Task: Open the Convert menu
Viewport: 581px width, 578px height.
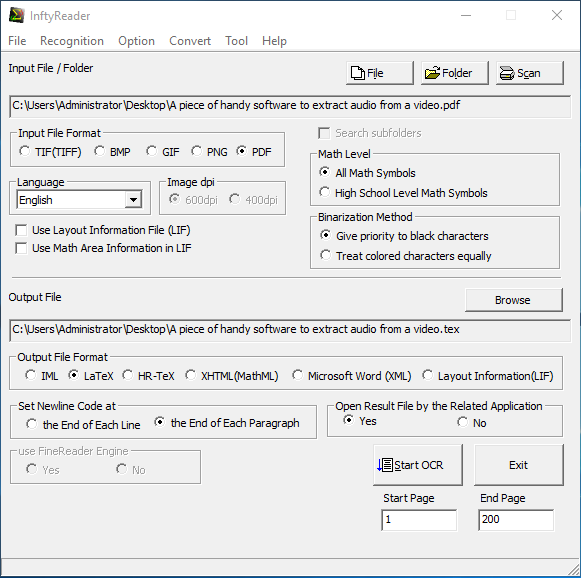Action: point(190,41)
